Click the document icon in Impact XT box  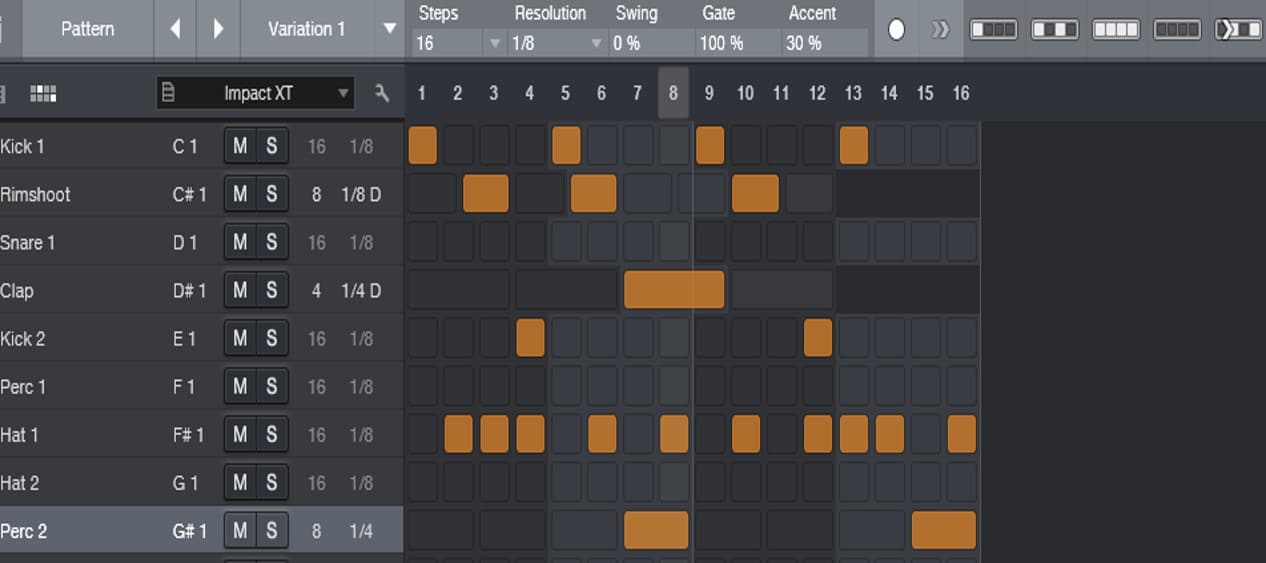[x=168, y=93]
